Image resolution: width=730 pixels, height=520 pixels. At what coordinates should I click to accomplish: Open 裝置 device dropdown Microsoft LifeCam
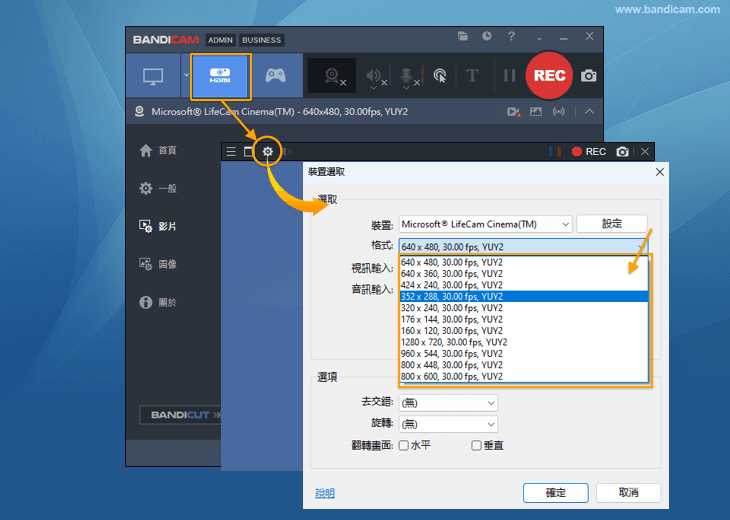pyautogui.click(x=485, y=224)
